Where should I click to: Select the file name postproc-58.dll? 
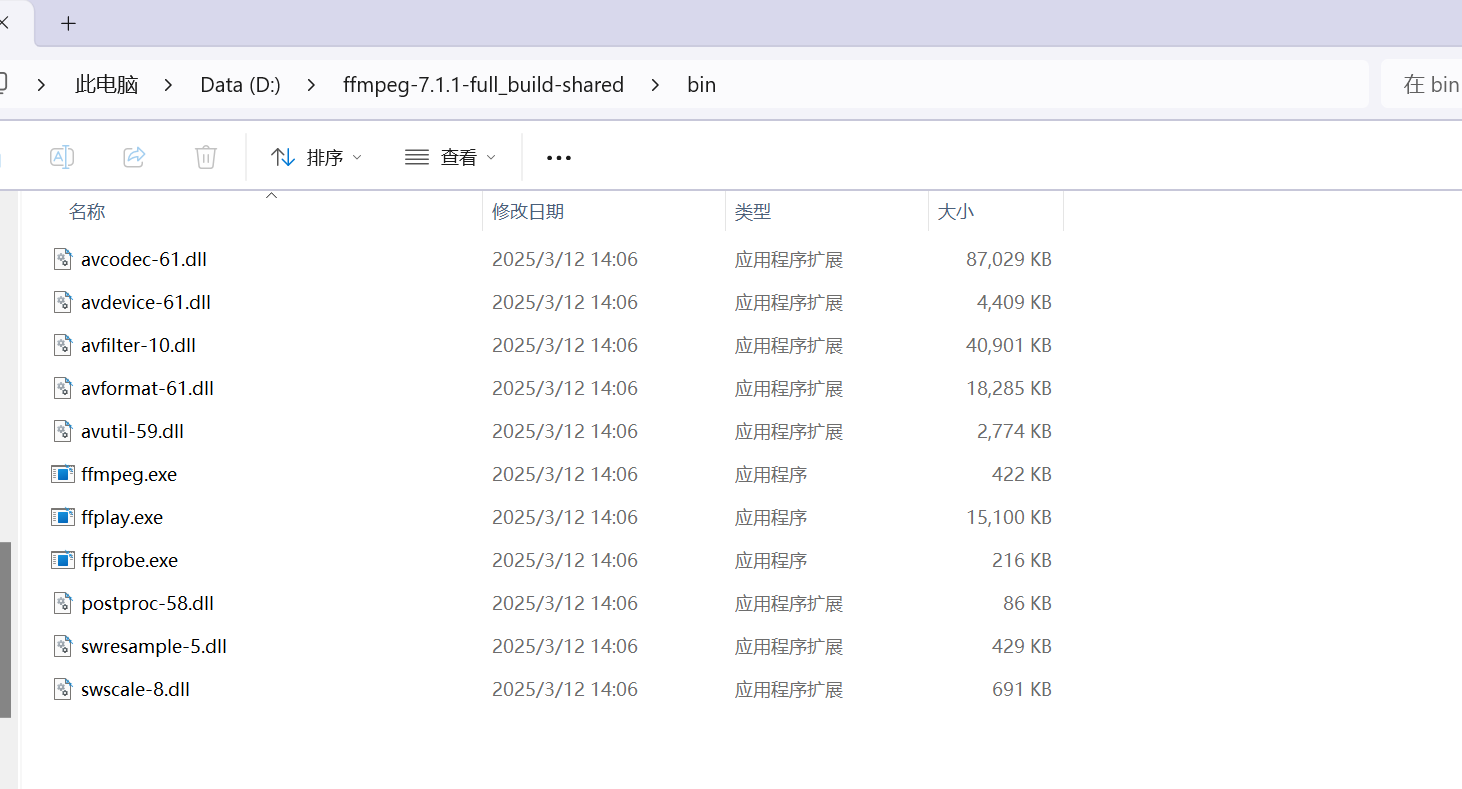coord(147,604)
